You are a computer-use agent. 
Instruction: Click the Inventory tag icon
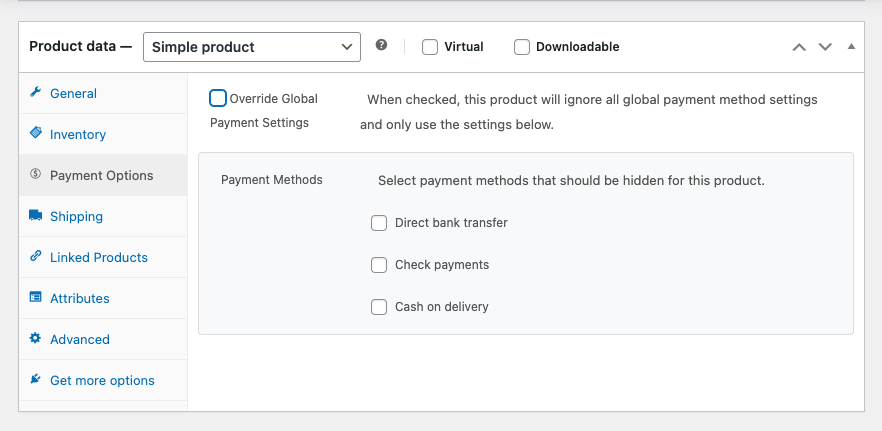(36, 133)
